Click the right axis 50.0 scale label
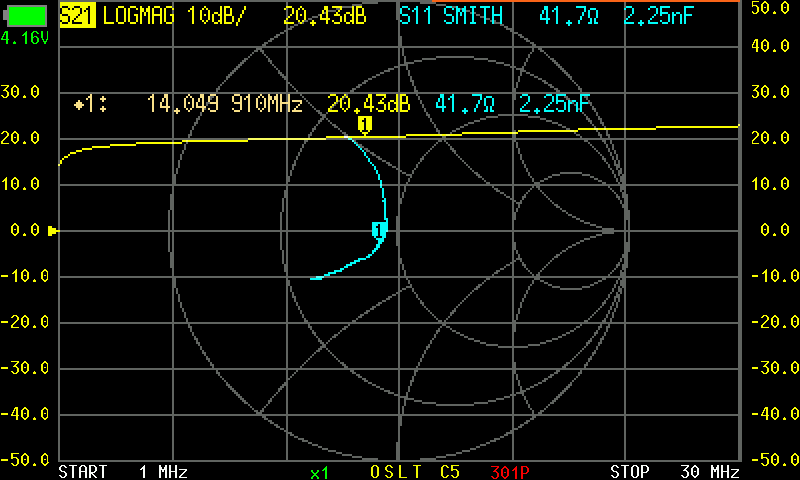 (x=770, y=8)
